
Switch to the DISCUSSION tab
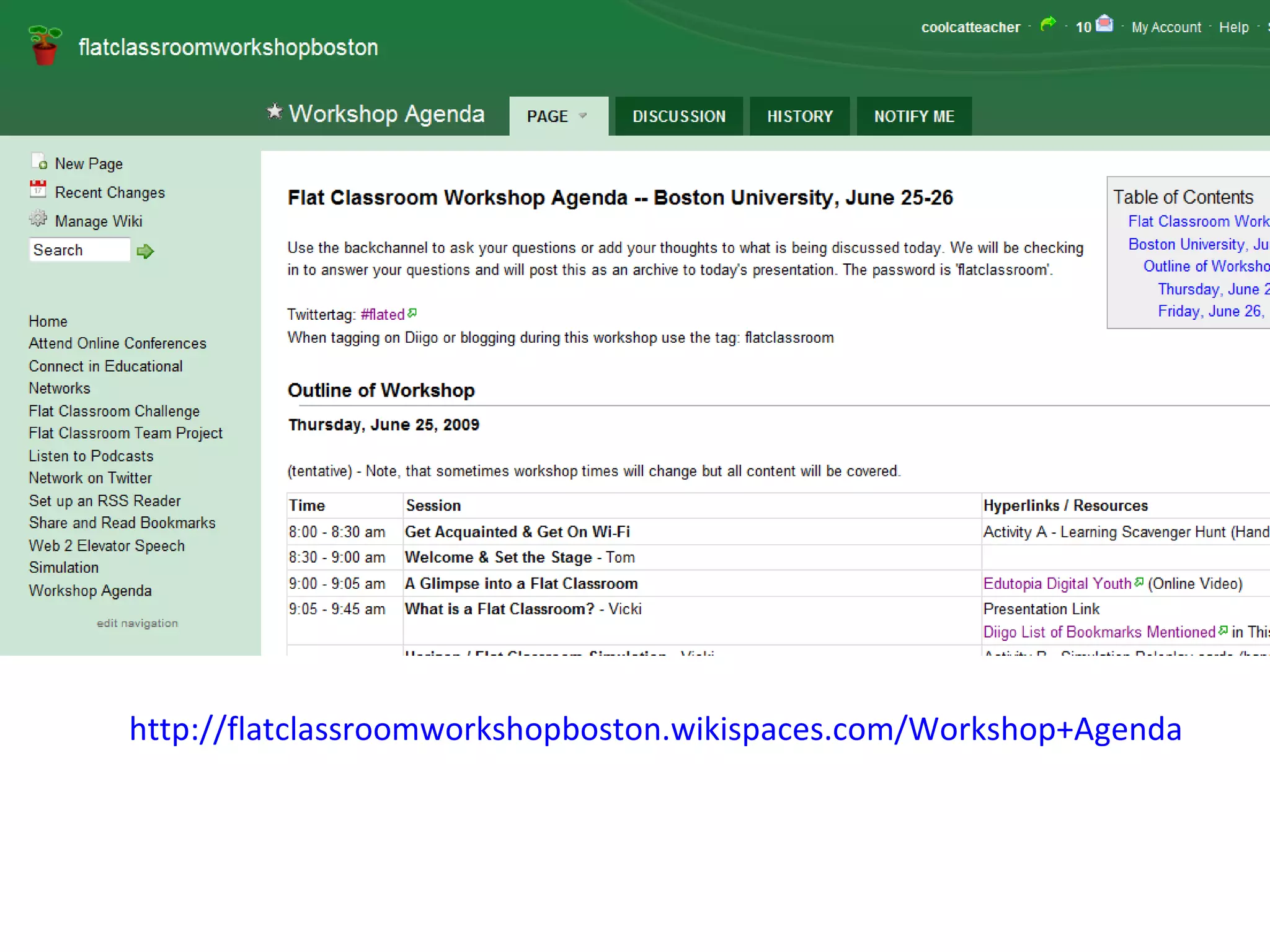click(678, 117)
